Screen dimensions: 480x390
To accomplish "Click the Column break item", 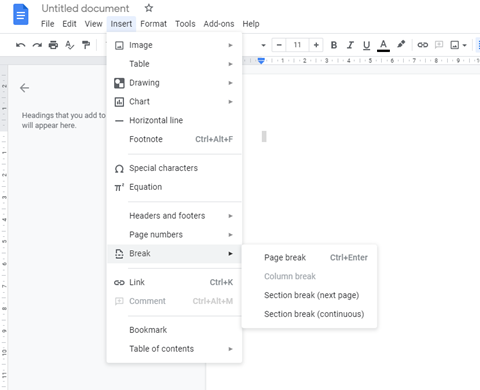I will point(309,276).
